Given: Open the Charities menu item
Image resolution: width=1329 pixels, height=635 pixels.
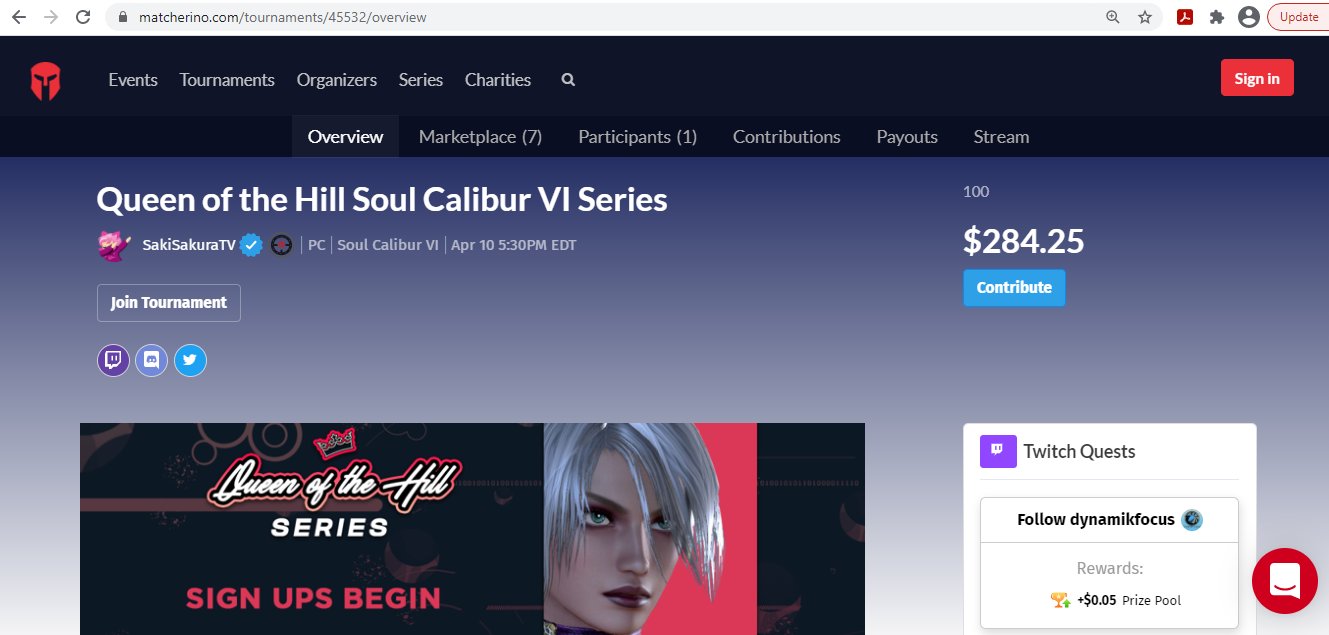Looking at the screenshot, I should [x=498, y=80].
